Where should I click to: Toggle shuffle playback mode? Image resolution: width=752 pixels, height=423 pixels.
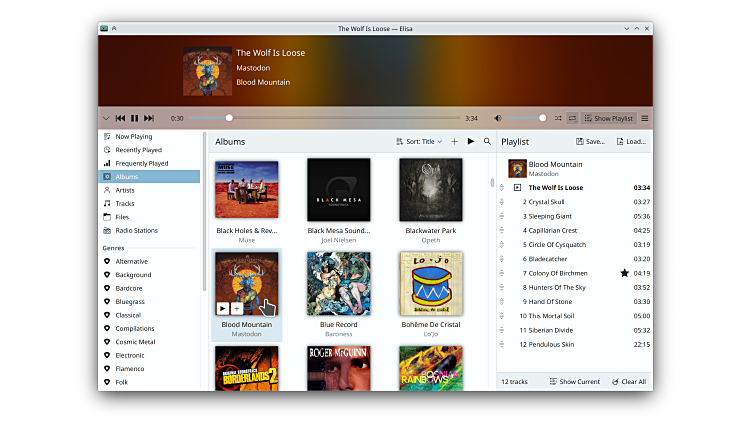point(558,118)
